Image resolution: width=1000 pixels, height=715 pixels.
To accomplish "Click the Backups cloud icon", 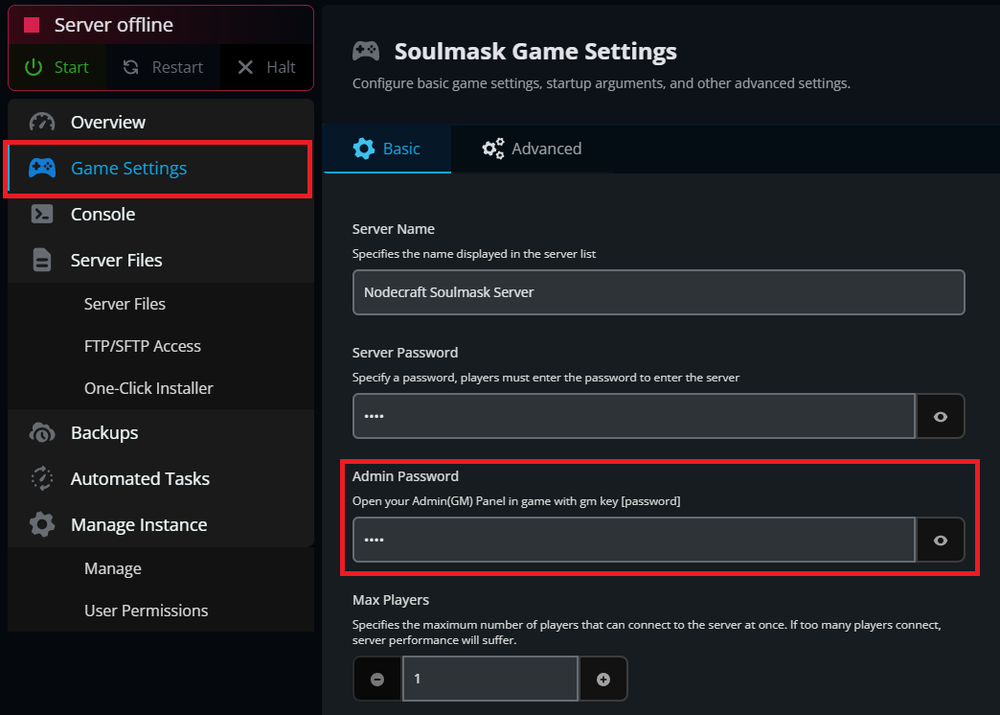I will pos(42,433).
